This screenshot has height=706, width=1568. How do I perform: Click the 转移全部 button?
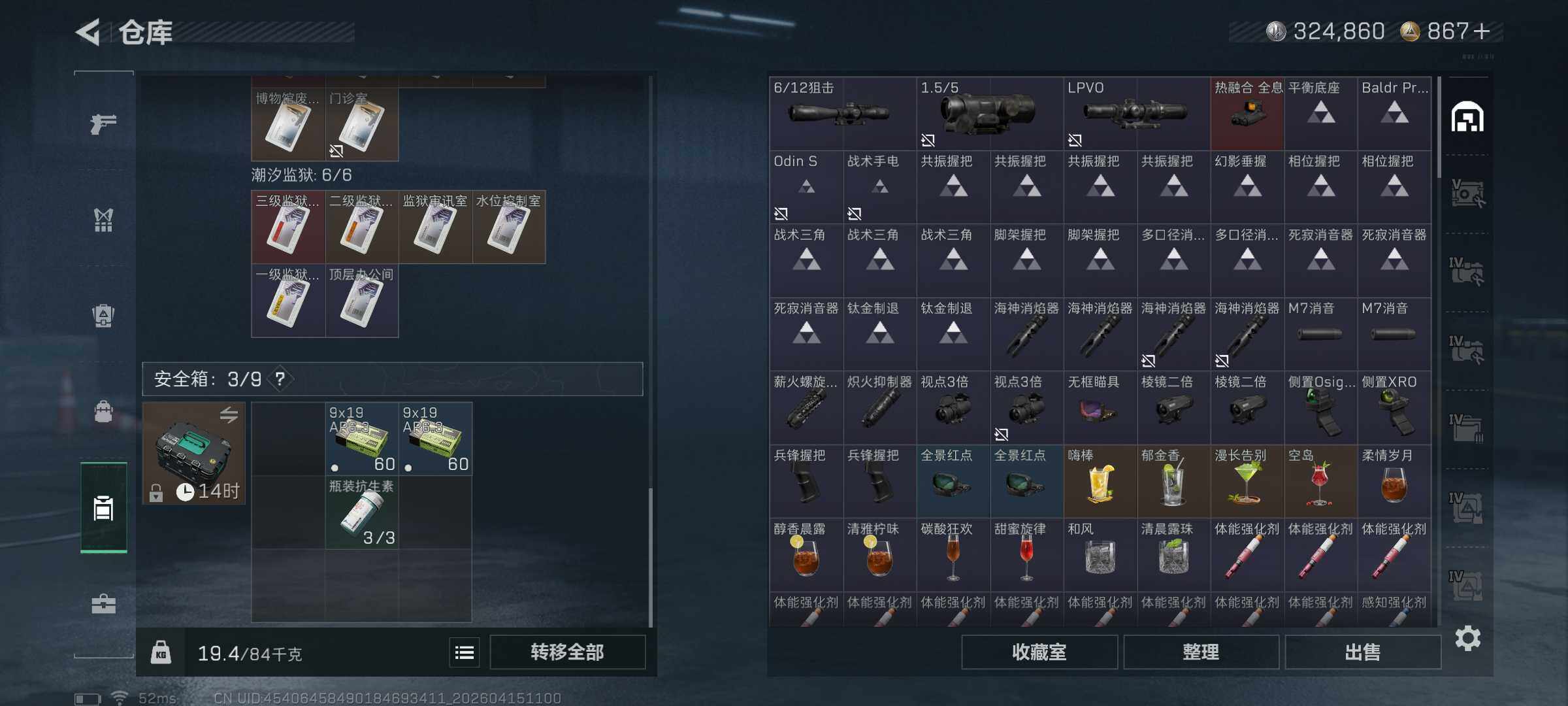[567, 652]
